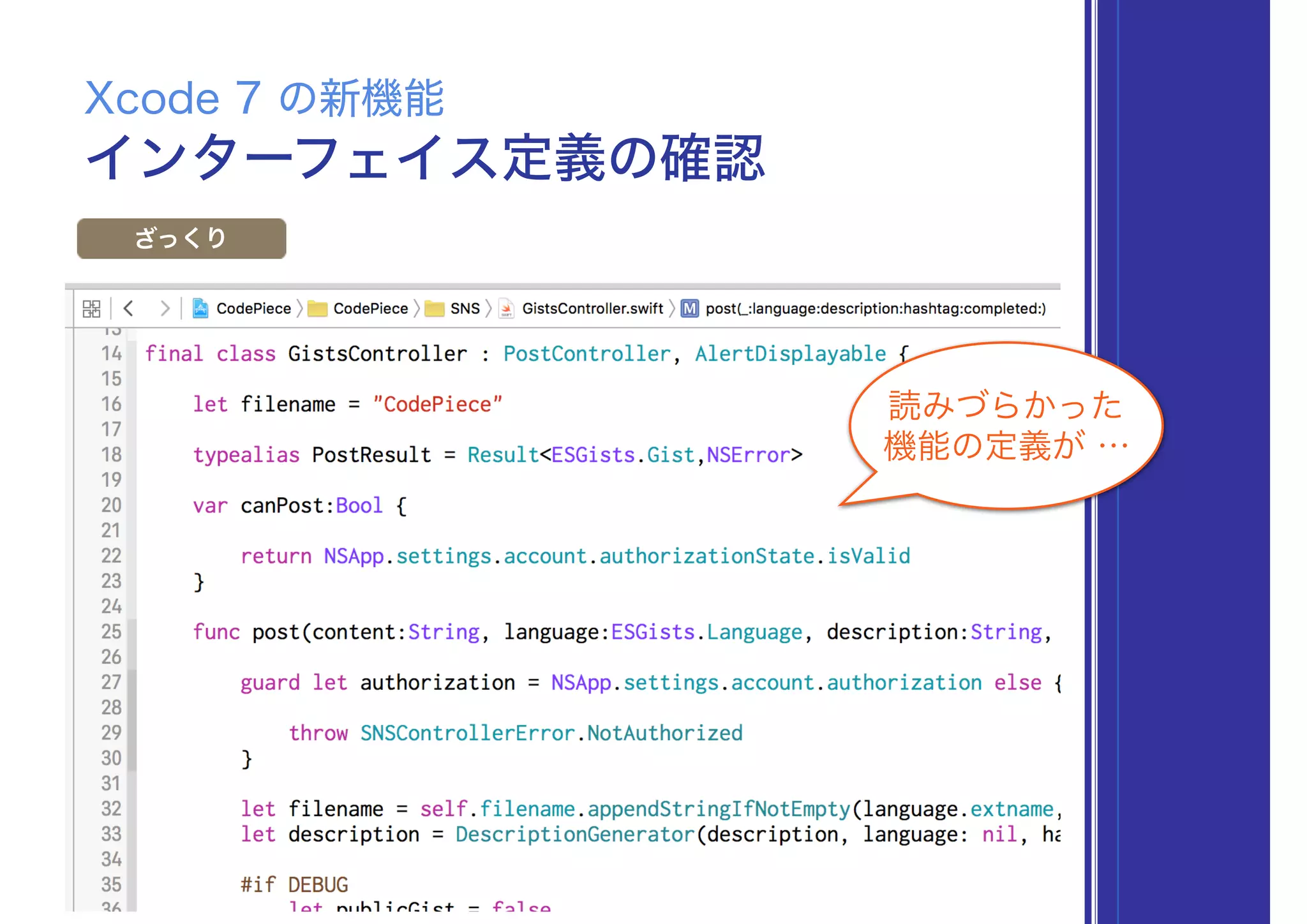
Task: Click isValid on line 22
Action: point(869,556)
